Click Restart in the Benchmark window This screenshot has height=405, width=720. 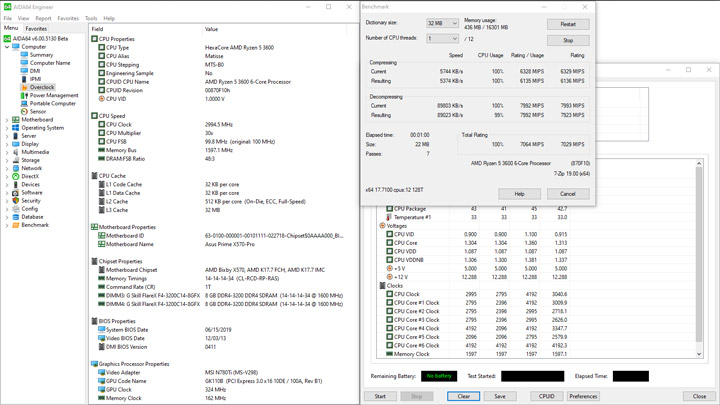click(x=568, y=24)
